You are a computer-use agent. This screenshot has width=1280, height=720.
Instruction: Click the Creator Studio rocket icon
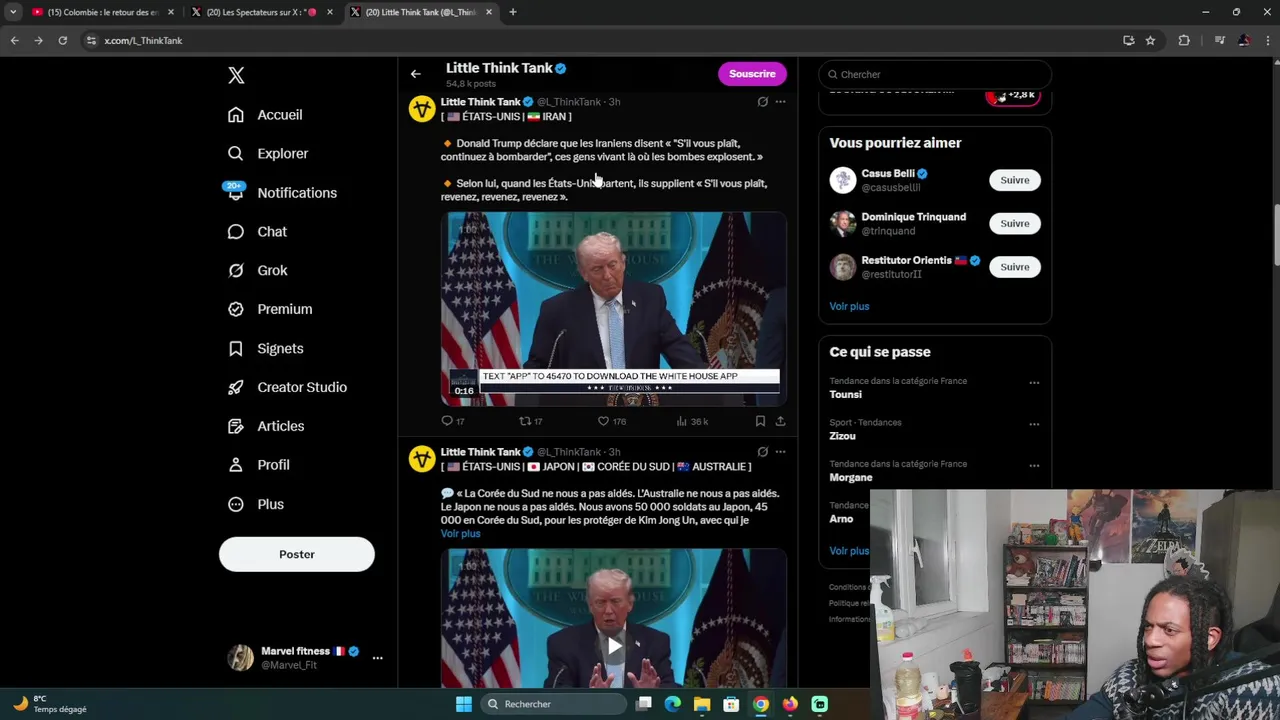(236, 387)
